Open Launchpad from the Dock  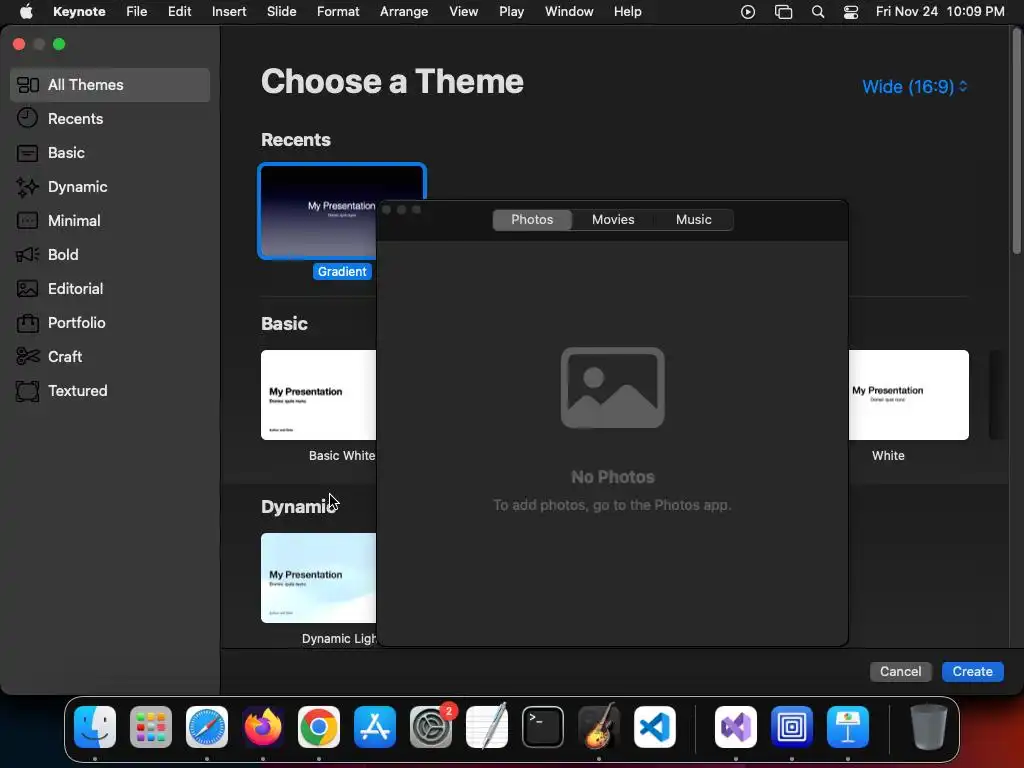pyautogui.click(x=151, y=727)
